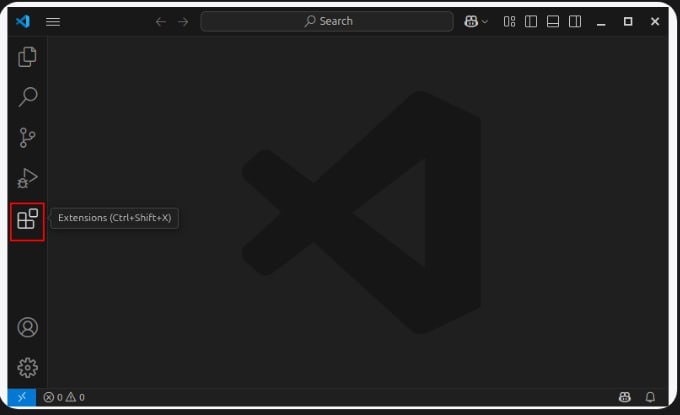
Task: Toggle the secondary side bar
Action: [575, 21]
